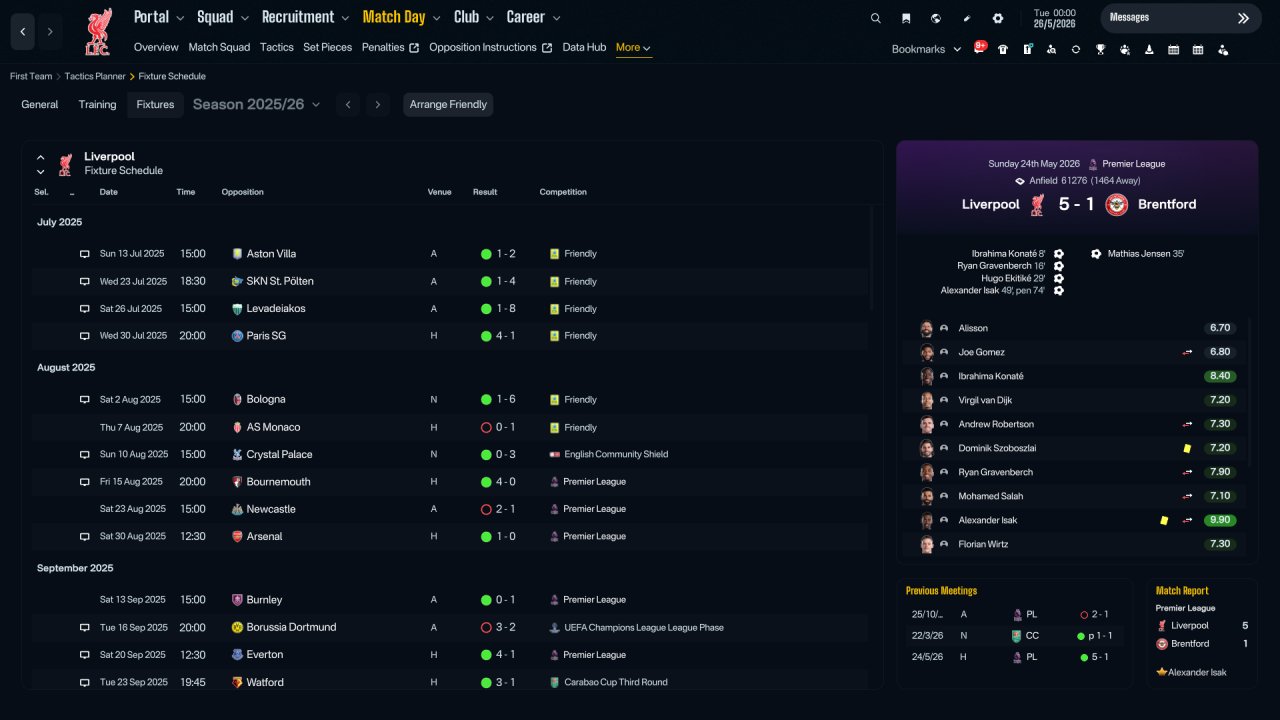Click Alexander Isak's 9.90 rating
This screenshot has width=1280, height=720.
(x=1220, y=520)
